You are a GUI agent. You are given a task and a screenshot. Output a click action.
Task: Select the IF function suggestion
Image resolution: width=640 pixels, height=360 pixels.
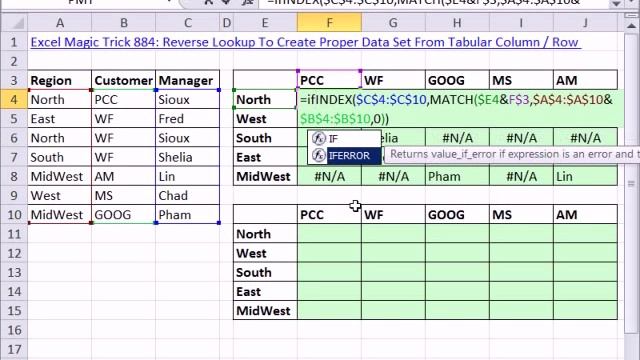[x=344, y=139]
